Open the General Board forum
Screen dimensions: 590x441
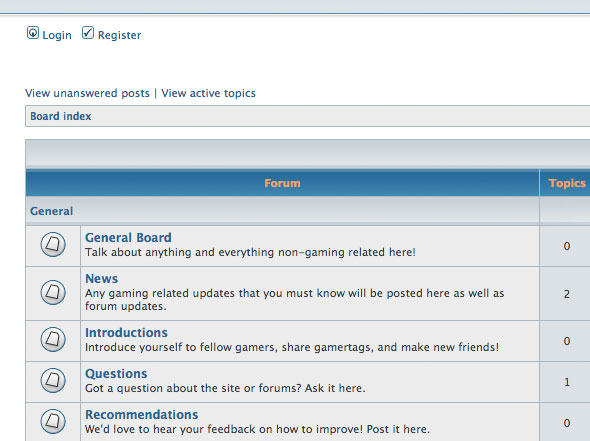click(x=128, y=237)
